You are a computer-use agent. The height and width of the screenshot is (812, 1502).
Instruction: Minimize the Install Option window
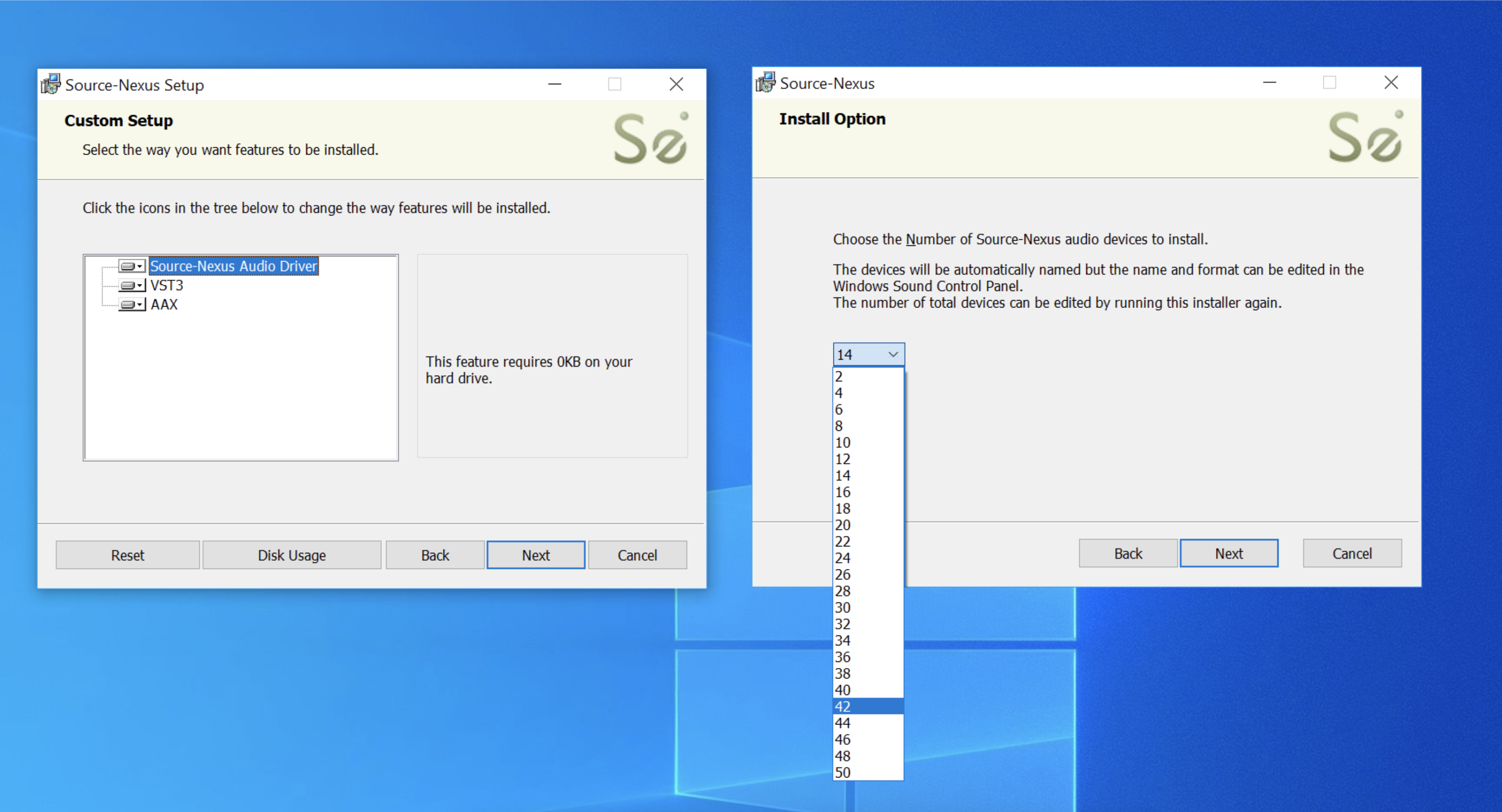[1269, 83]
